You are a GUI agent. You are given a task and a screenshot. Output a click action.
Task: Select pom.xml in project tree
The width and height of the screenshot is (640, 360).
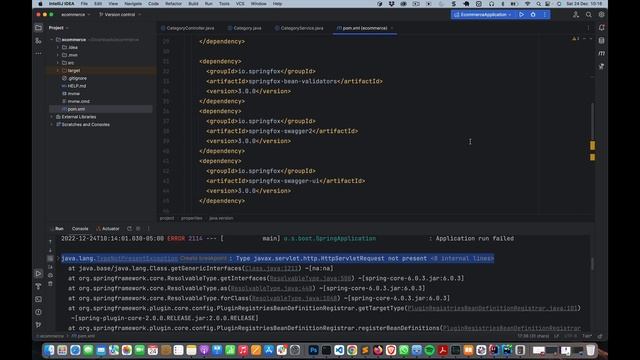tap(100, 109)
